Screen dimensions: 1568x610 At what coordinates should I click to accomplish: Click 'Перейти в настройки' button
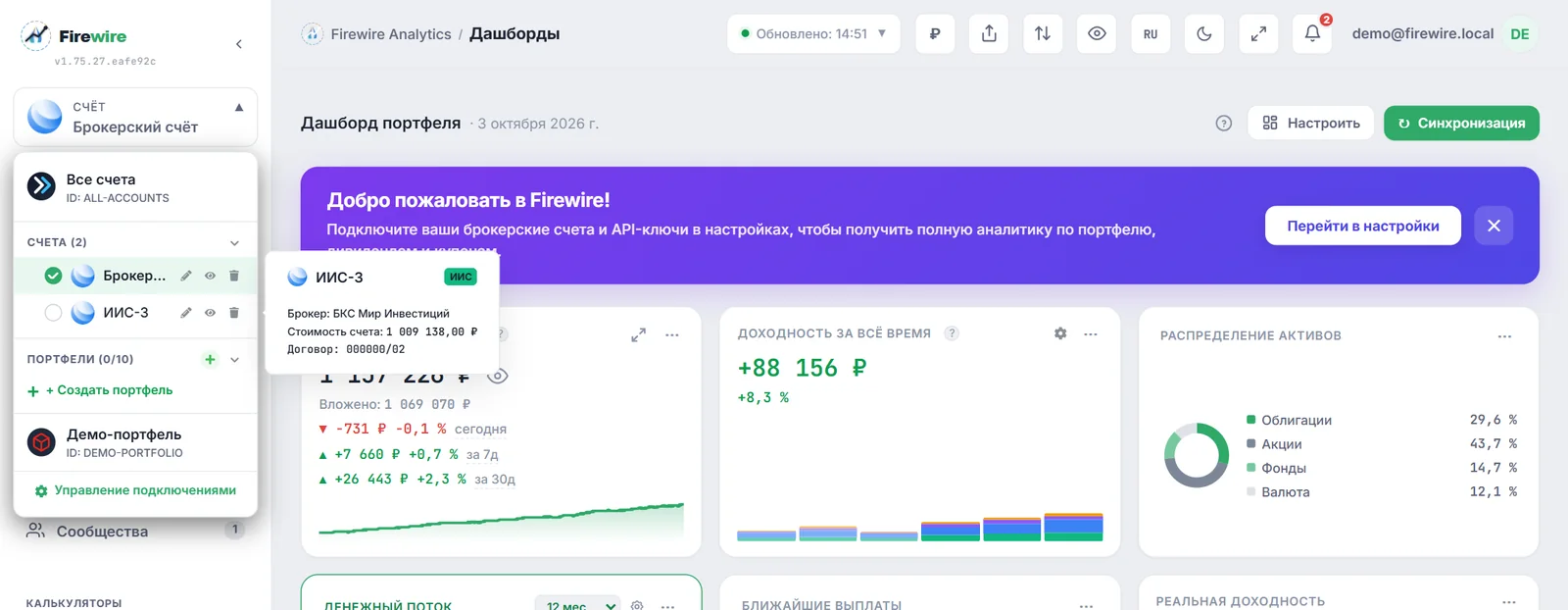tap(1363, 226)
